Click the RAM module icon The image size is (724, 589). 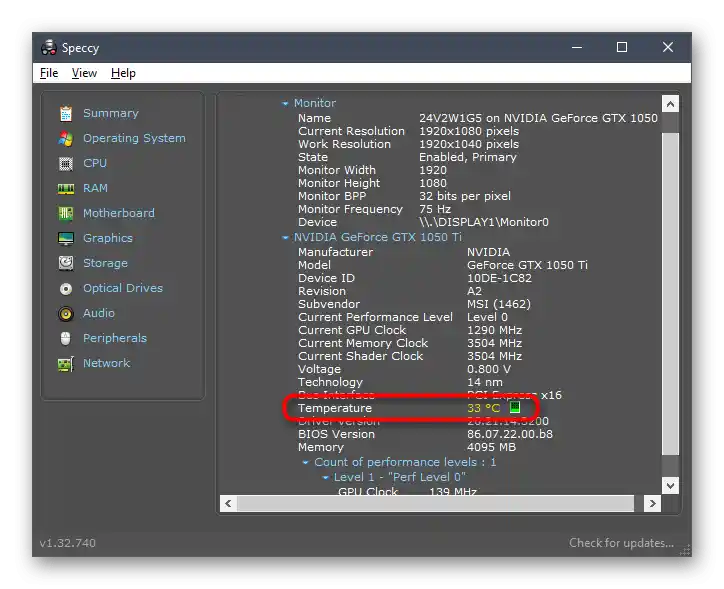click(66, 188)
